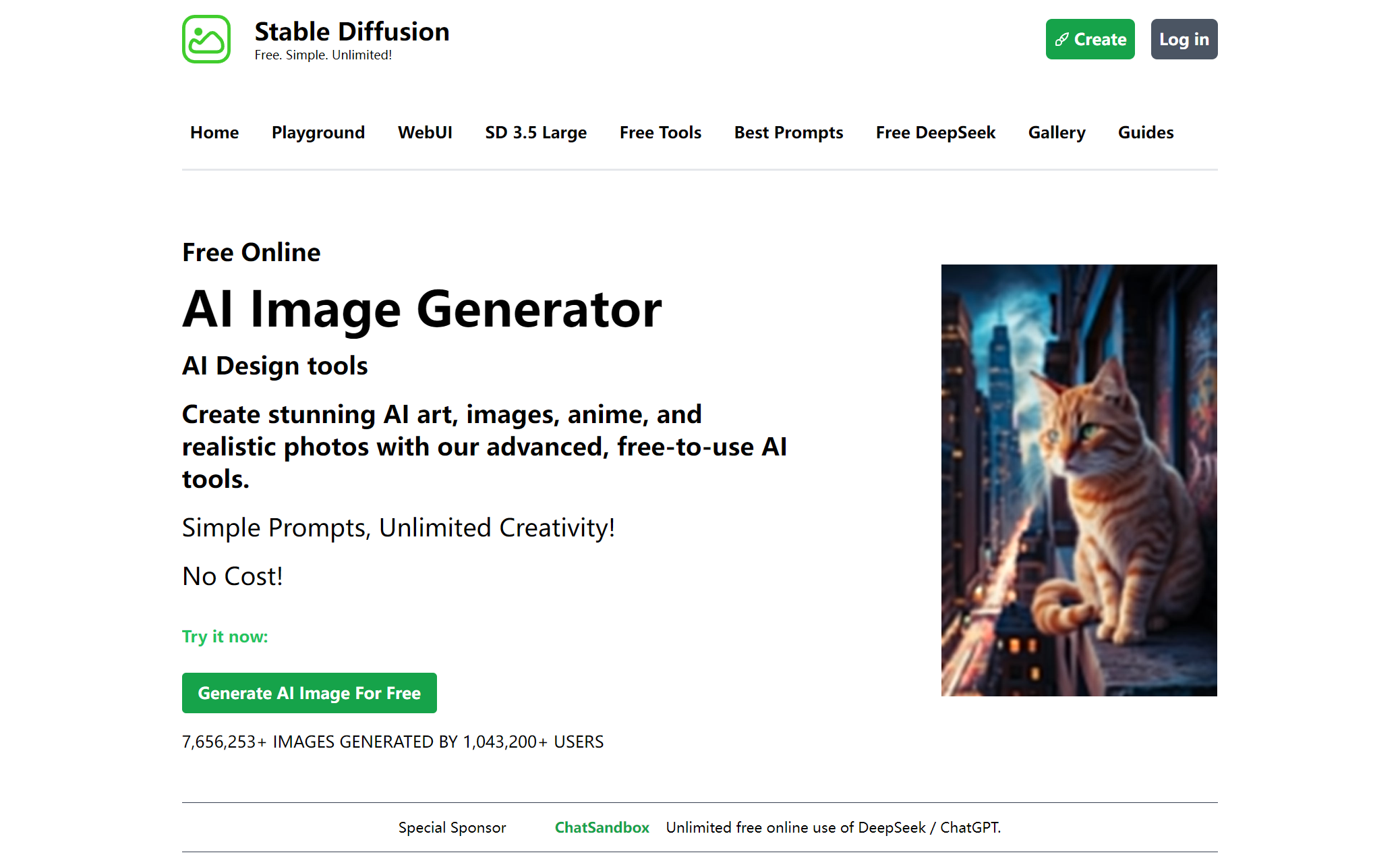Click the Try it now label
Image resolution: width=1400 pixels, height=861 pixels.
click(225, 637)
